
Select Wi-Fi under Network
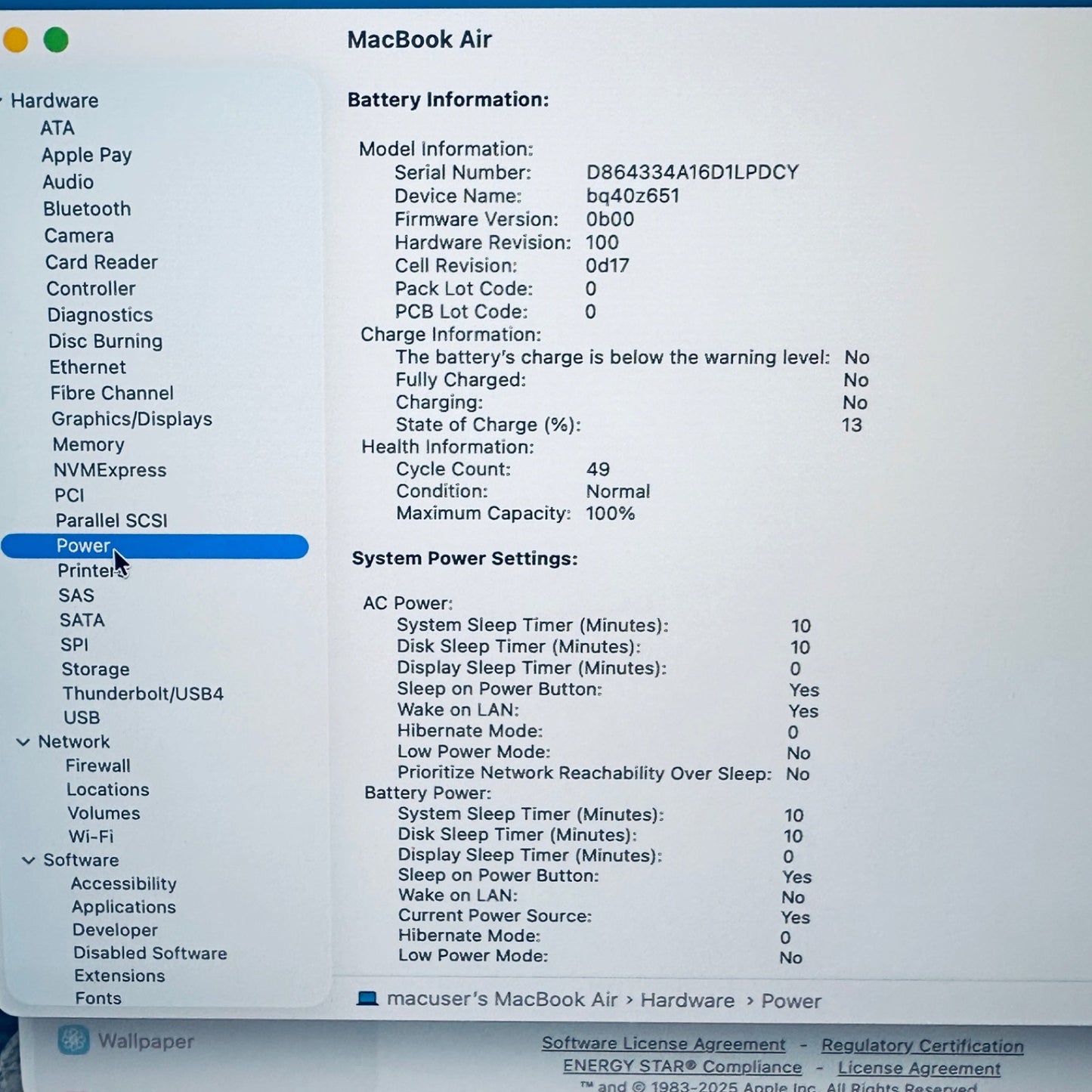click(92, 837)
